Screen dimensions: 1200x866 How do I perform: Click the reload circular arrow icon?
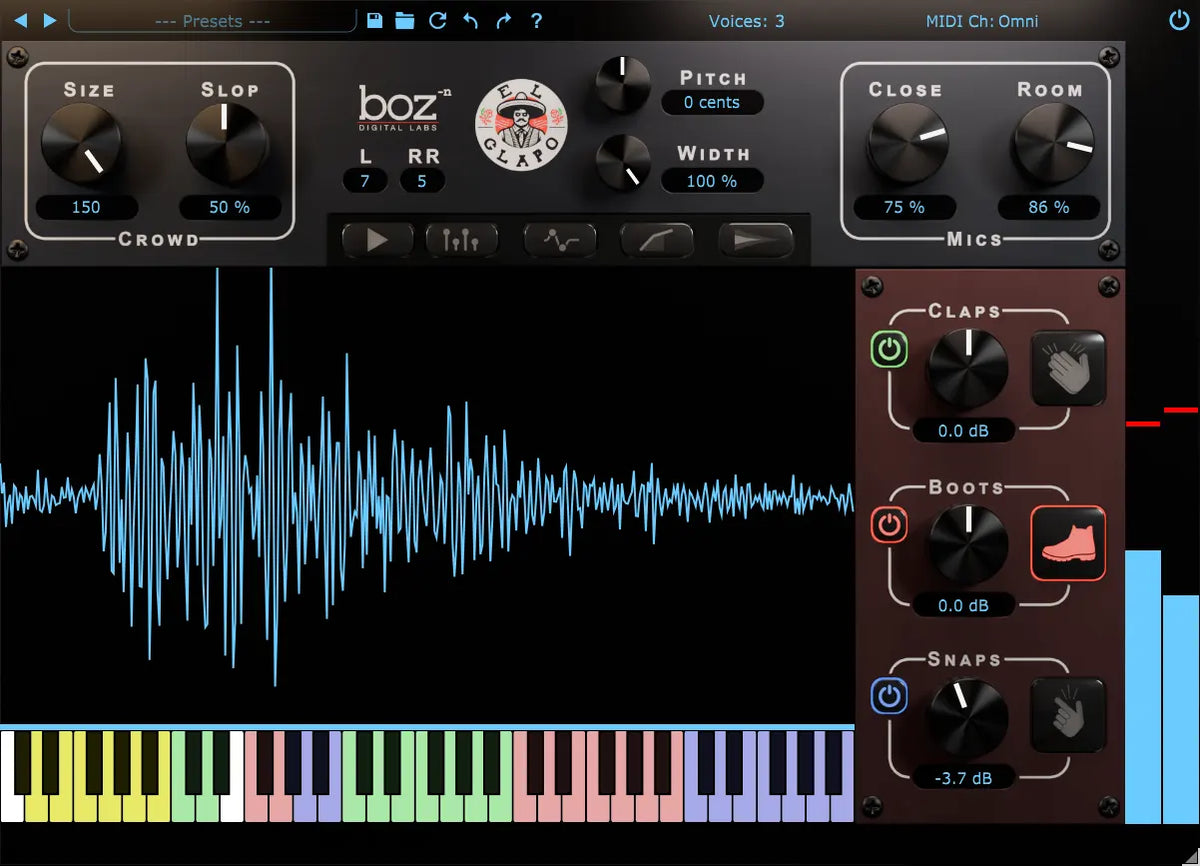click(x=437, y=21)
